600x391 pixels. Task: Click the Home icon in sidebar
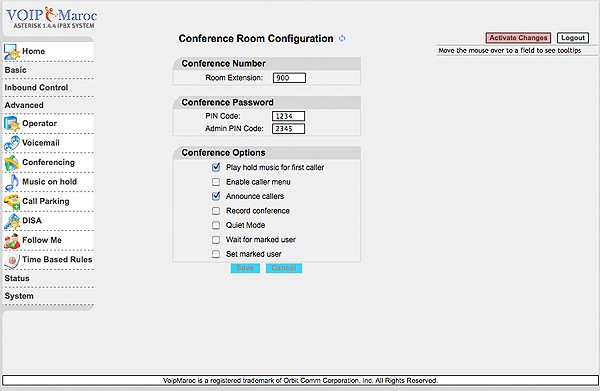pos(11,52)
